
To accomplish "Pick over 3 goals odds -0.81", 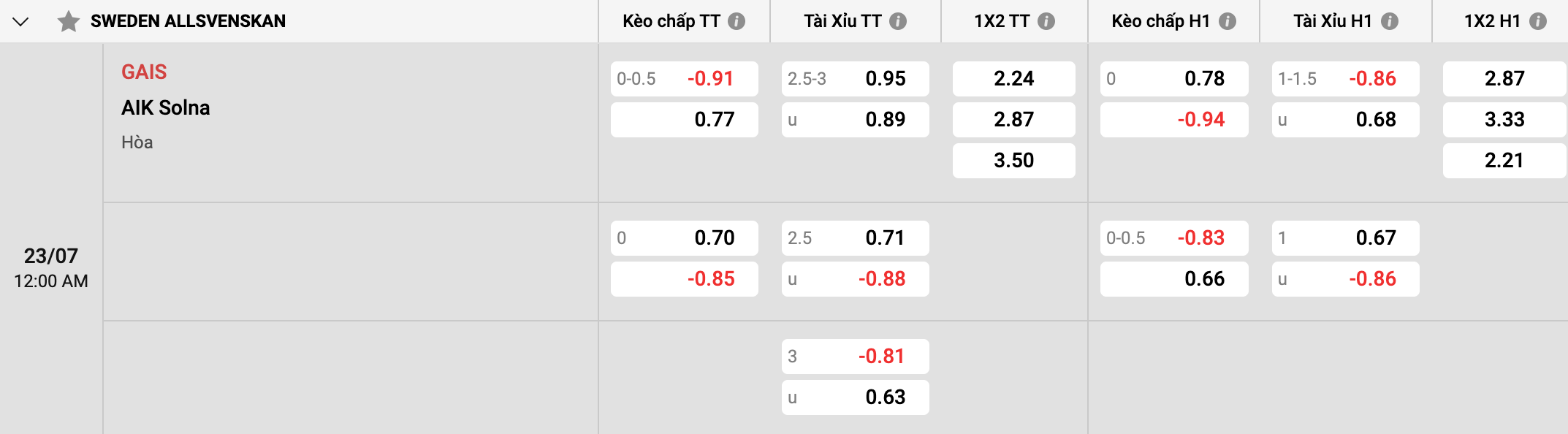I will tap(855, 357).
